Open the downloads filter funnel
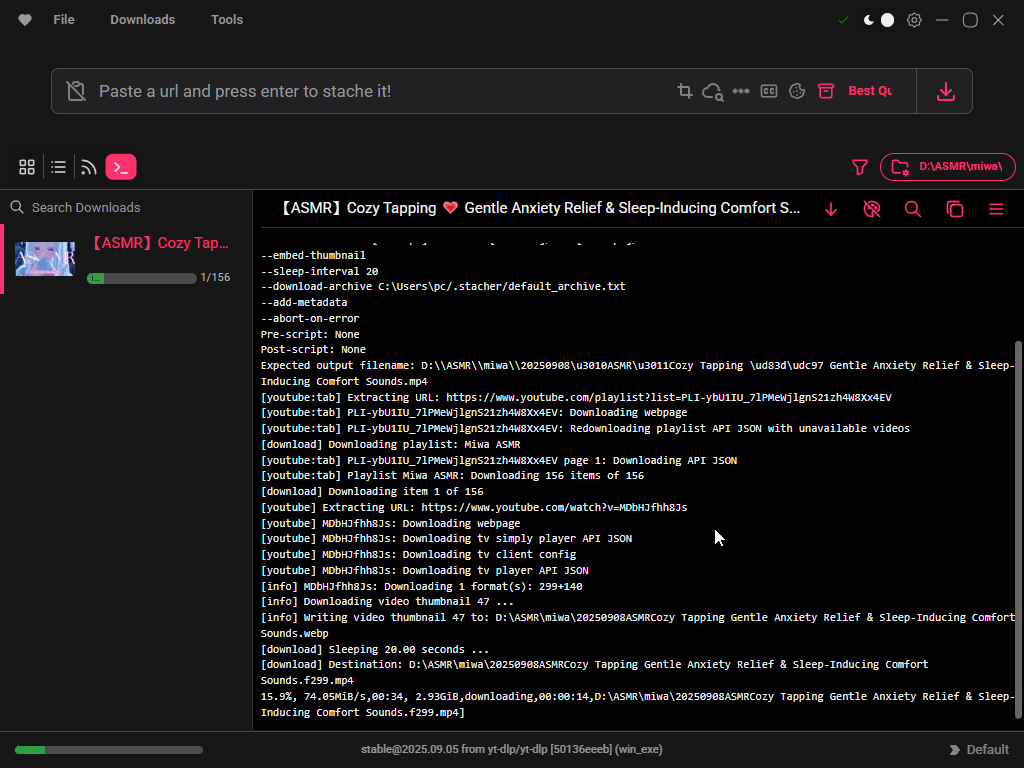Viewport: 1024px width, 768px height. 859,167
